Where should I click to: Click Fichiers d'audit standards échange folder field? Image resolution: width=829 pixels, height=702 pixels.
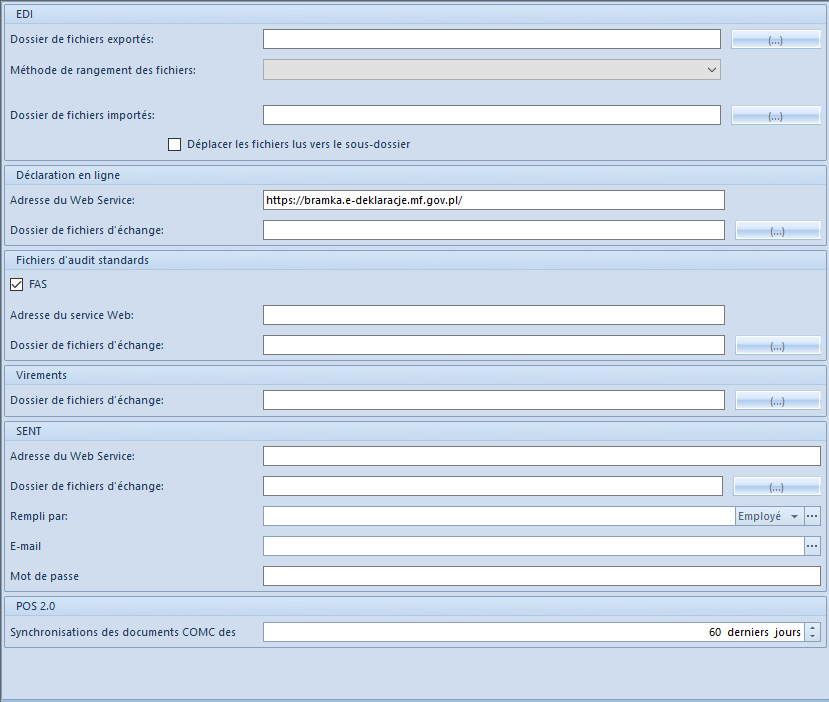(494, 345)
